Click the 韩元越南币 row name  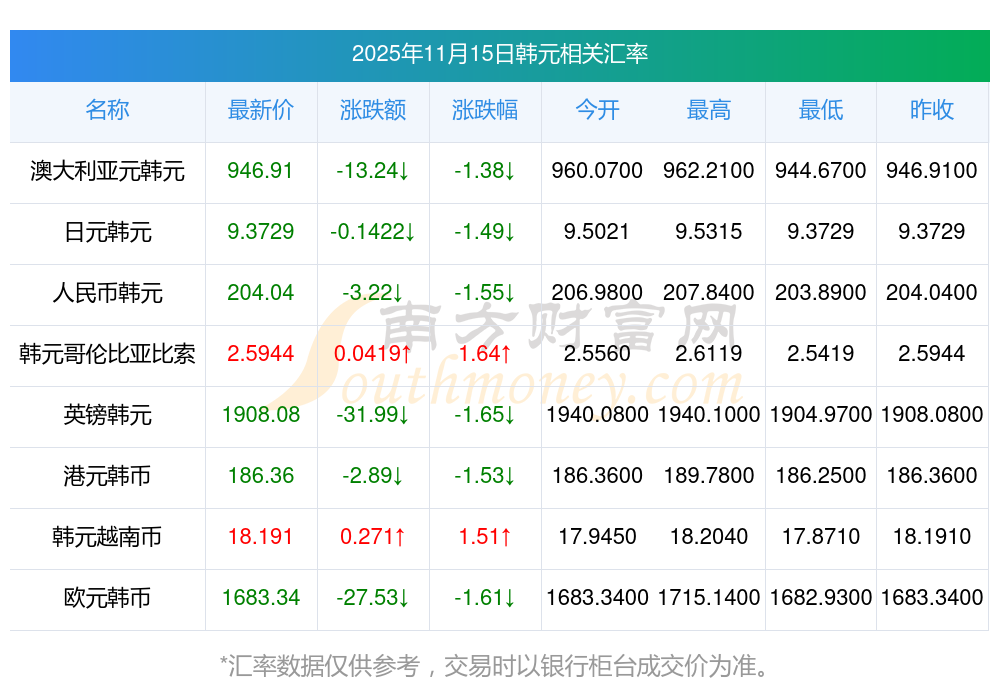(107, 536)
